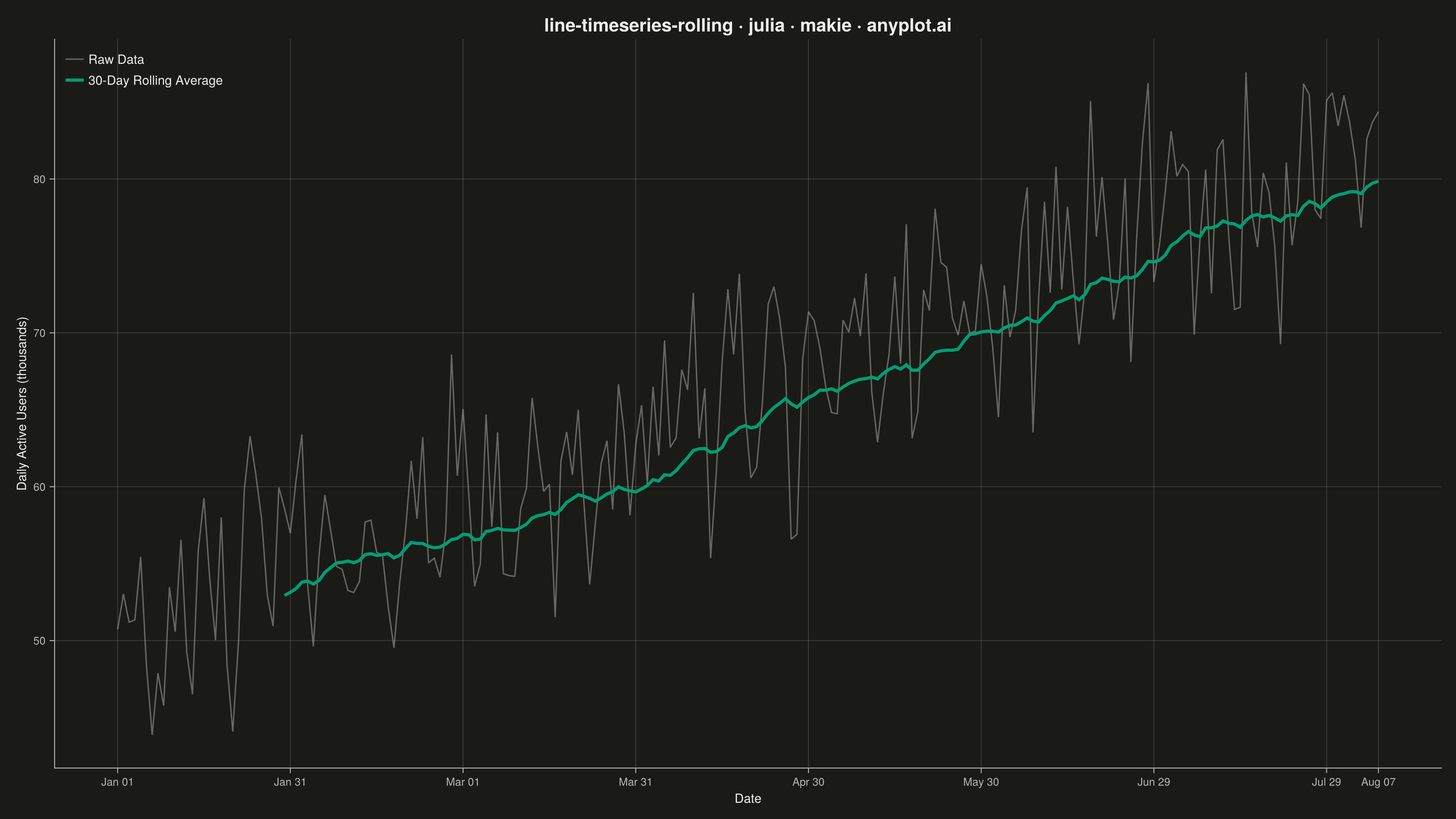Viewport: 1456px width, 819px height.
Task: Click the Jul 29 x-axis tick label
Action: [1326, 782]
